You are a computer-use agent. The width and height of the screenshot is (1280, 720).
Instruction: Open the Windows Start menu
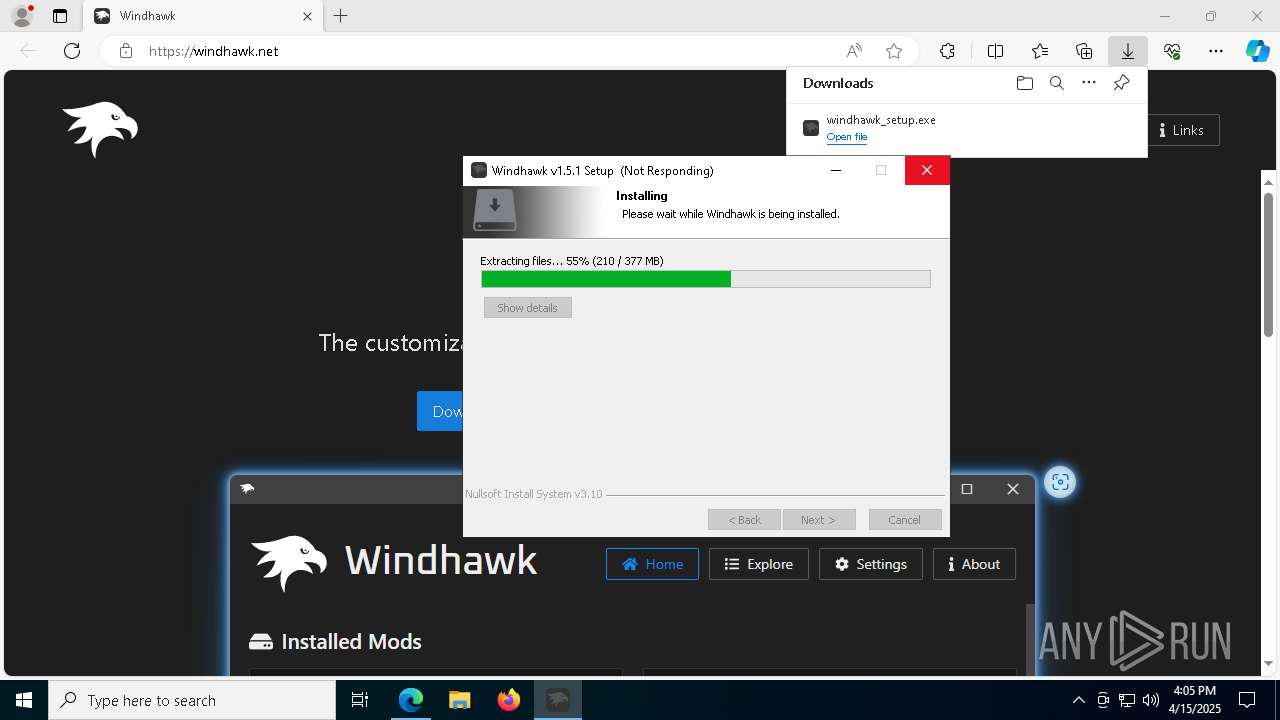point(24,700)
